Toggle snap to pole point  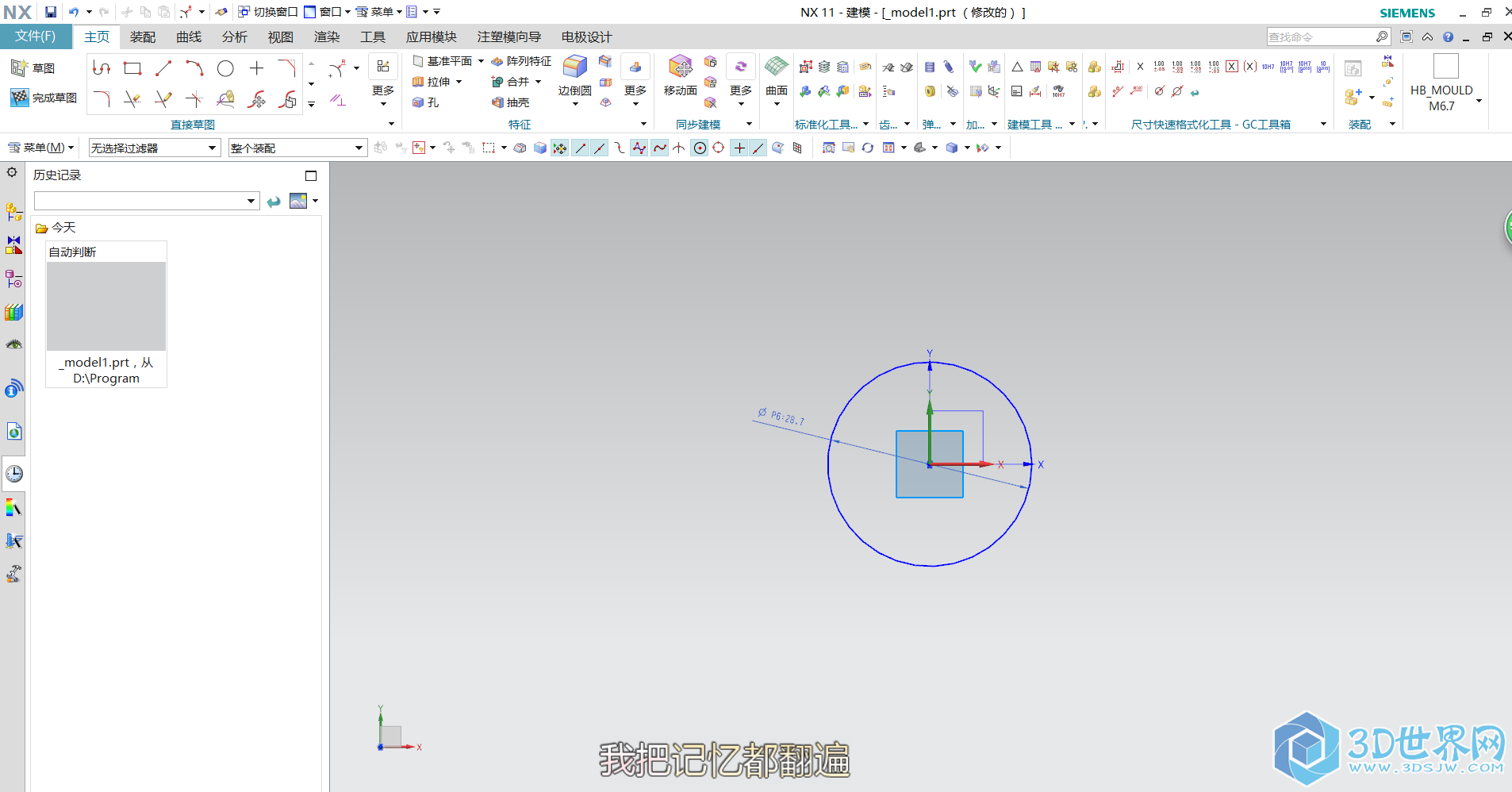click(639, 148)
